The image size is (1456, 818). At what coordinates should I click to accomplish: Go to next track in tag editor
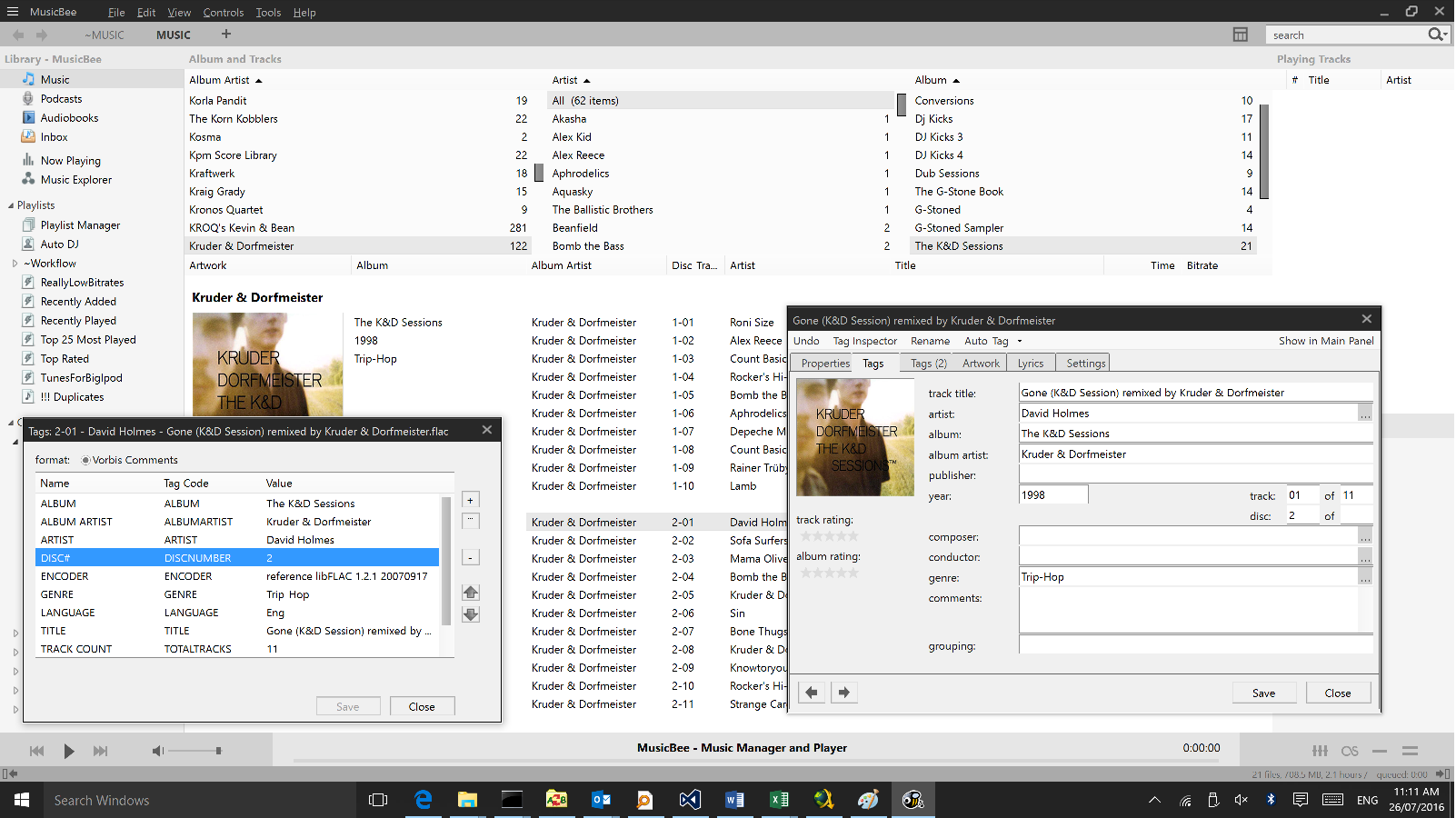pos(843,693)
